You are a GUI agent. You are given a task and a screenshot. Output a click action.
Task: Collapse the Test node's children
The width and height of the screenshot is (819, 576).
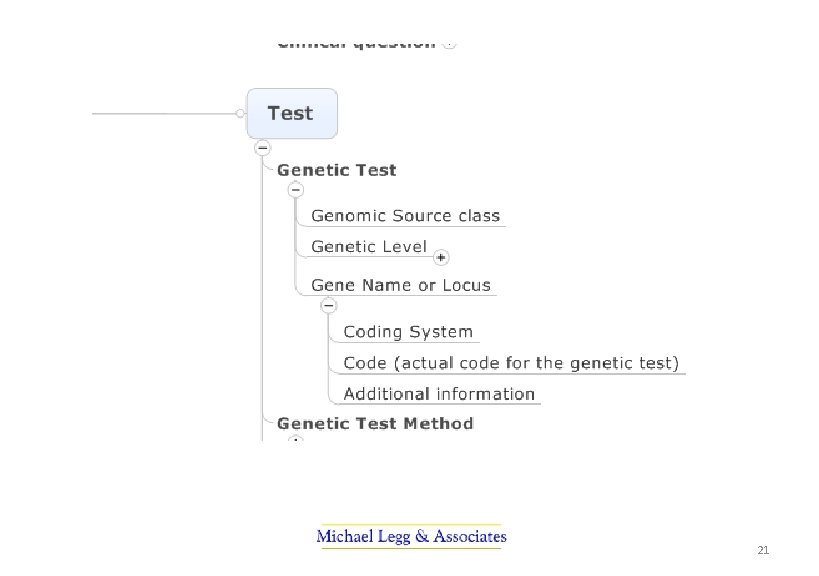pyautogui.click(x=262, y=147)
